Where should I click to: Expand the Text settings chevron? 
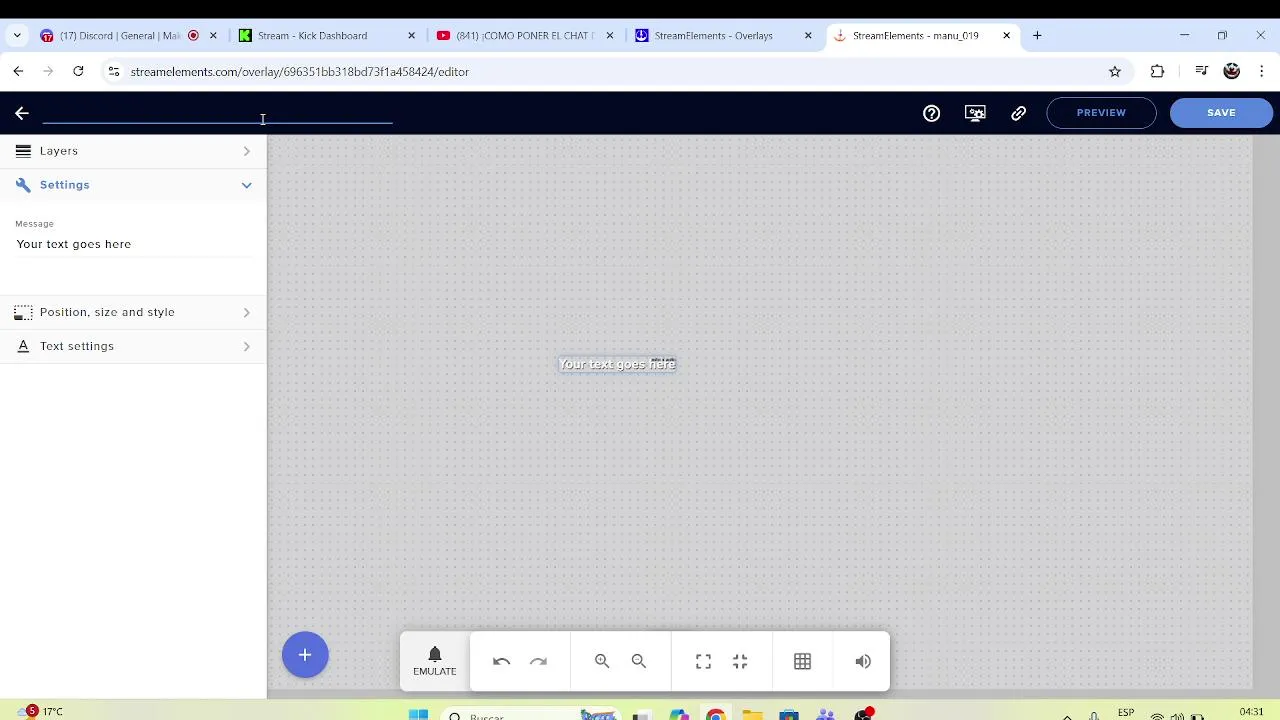(x=246, y=346)
